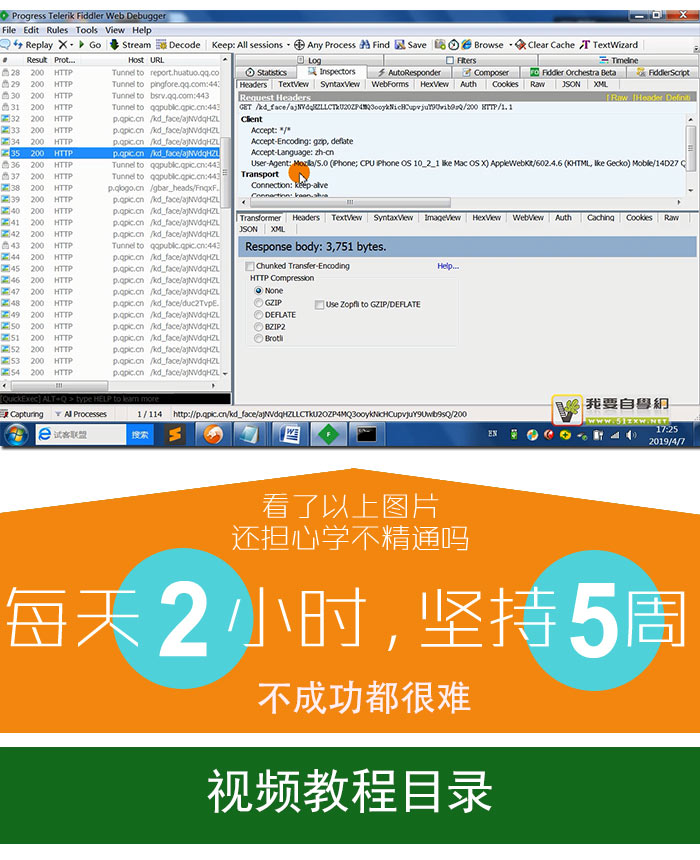The image size is (700, 860).
Task: Select DEFLATE compression radio button
Action: [258, 315]
